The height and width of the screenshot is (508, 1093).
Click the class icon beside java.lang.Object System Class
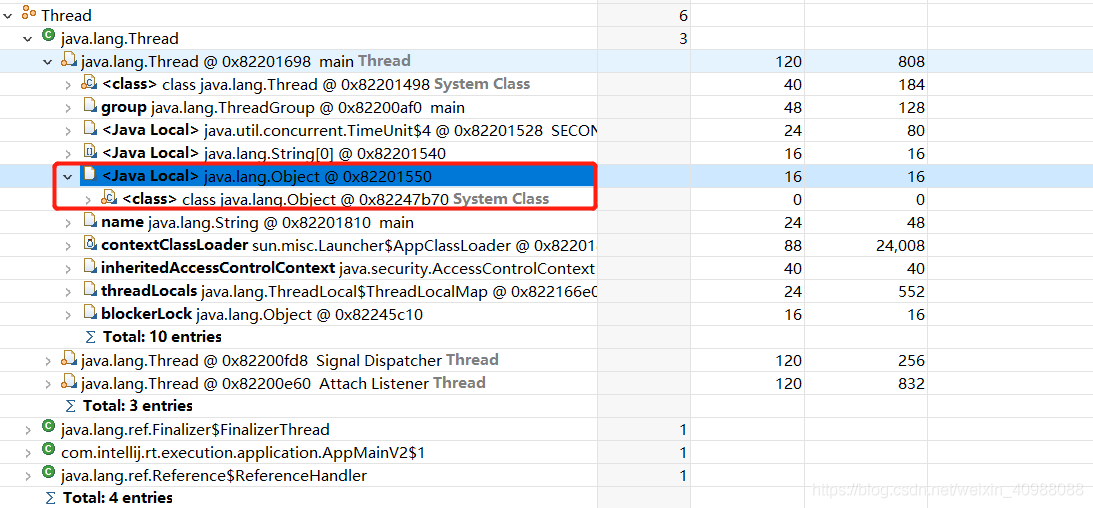coord(109,199)
